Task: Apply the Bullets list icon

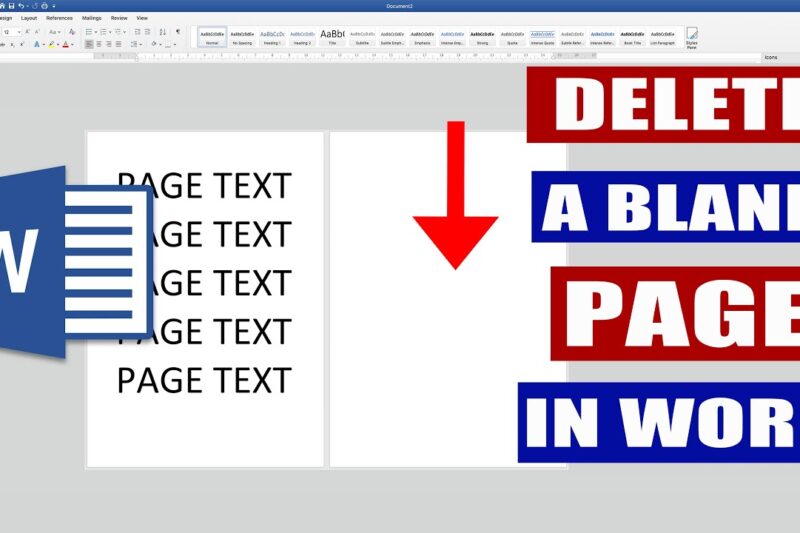Action: [x=89, y=32]
